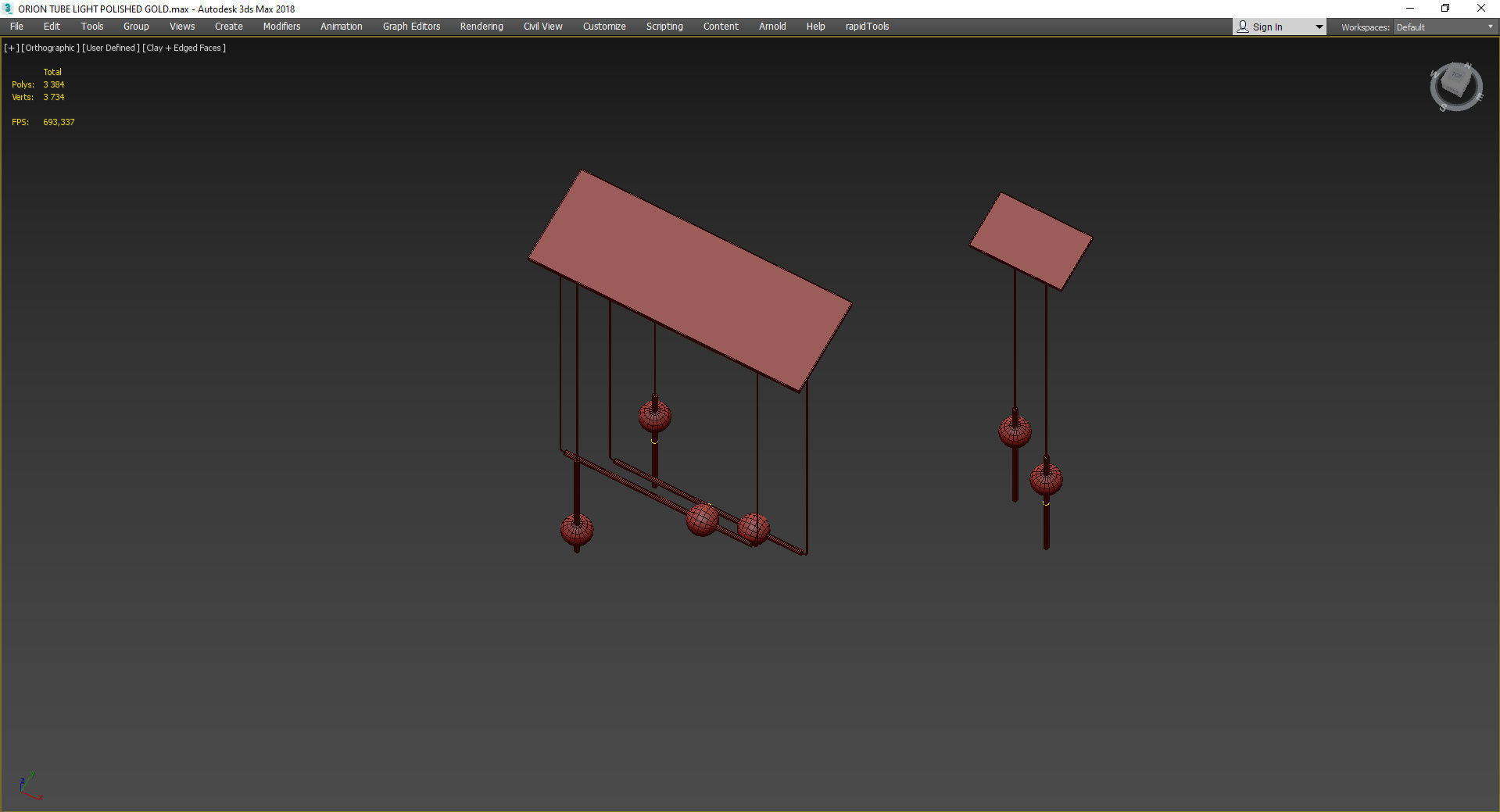Click the XYZ axis tripod gizmo
Viewport: 1500px width, 812px height.
pos(30,785)
